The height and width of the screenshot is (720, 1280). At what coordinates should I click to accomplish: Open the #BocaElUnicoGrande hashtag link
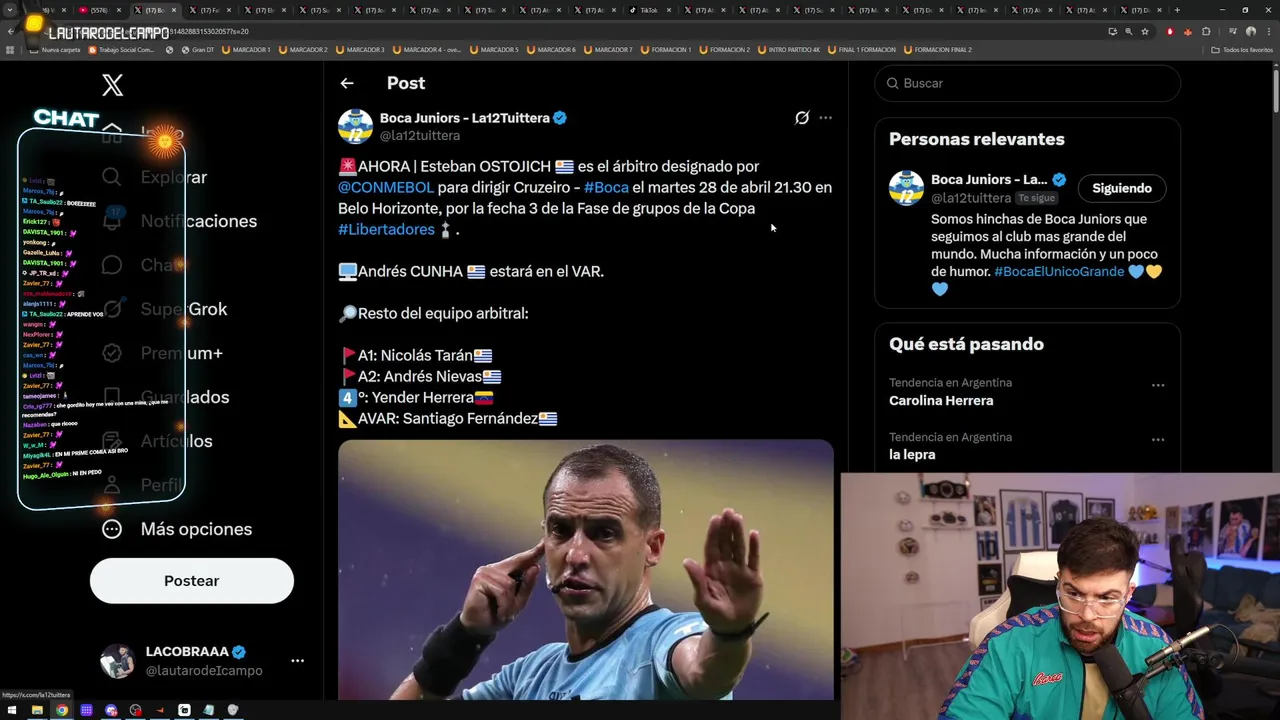(x=1059, y=271)
